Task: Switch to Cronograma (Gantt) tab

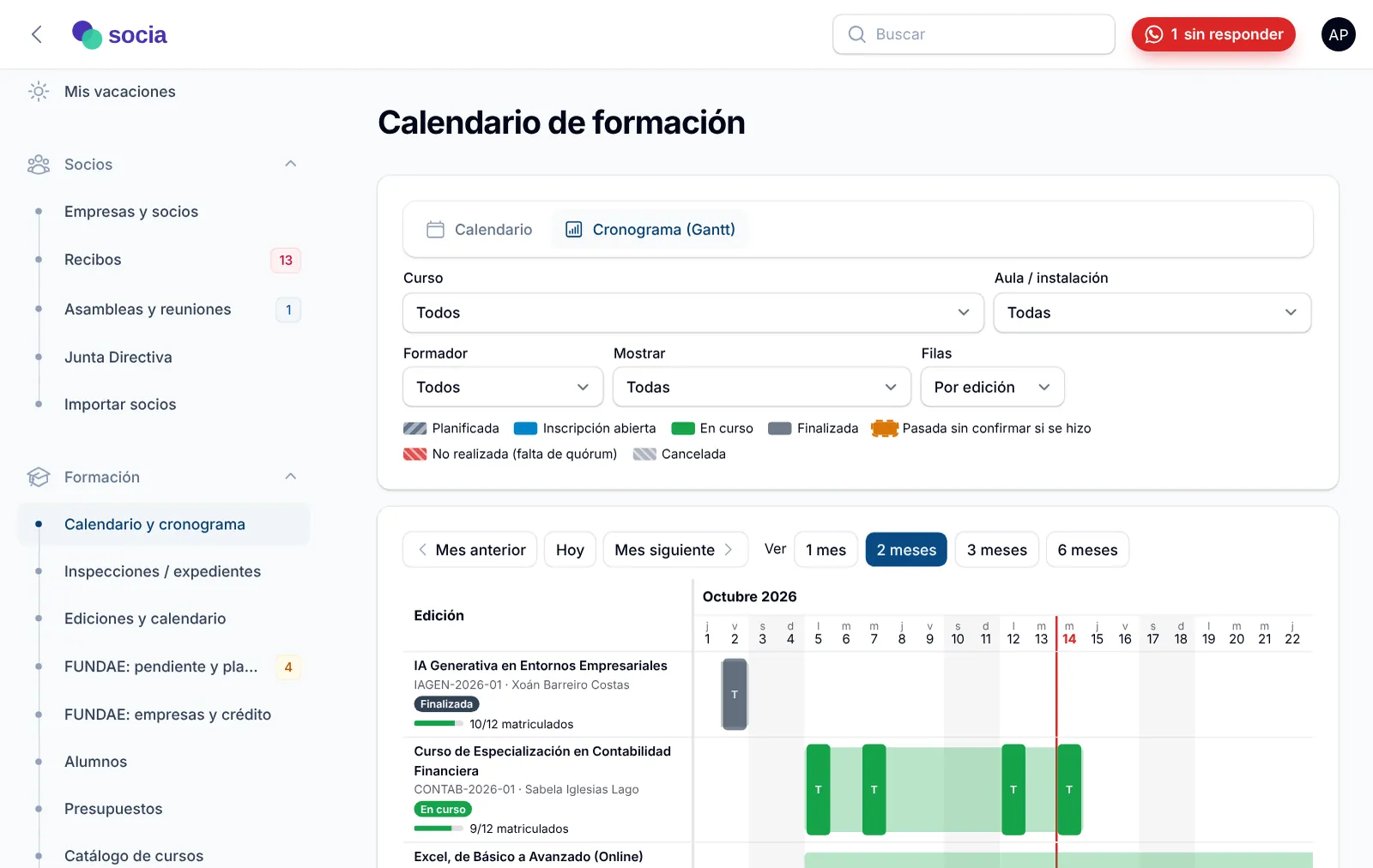Action: (650, 230)
